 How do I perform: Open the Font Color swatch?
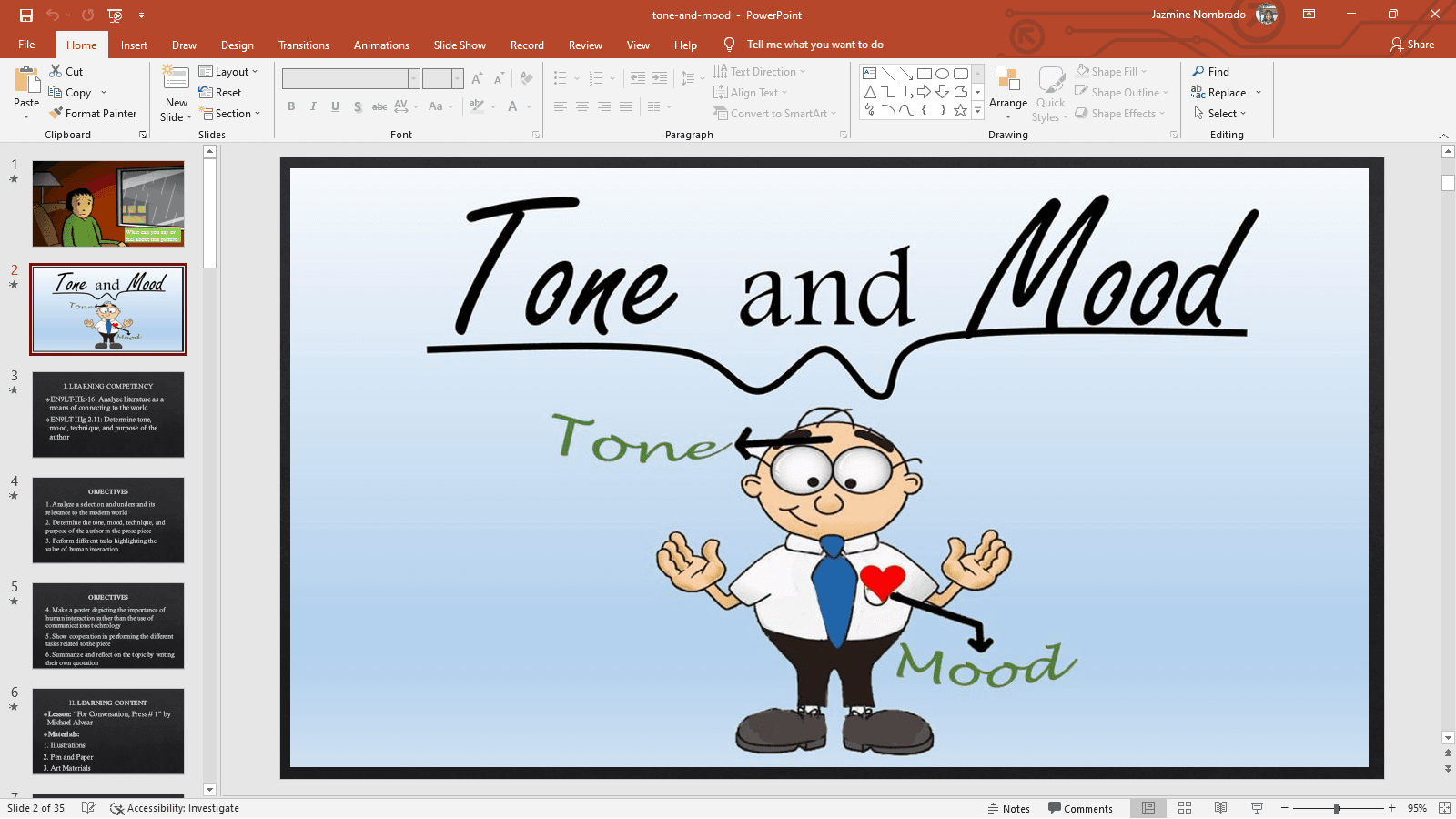click(x=512, y=106)
